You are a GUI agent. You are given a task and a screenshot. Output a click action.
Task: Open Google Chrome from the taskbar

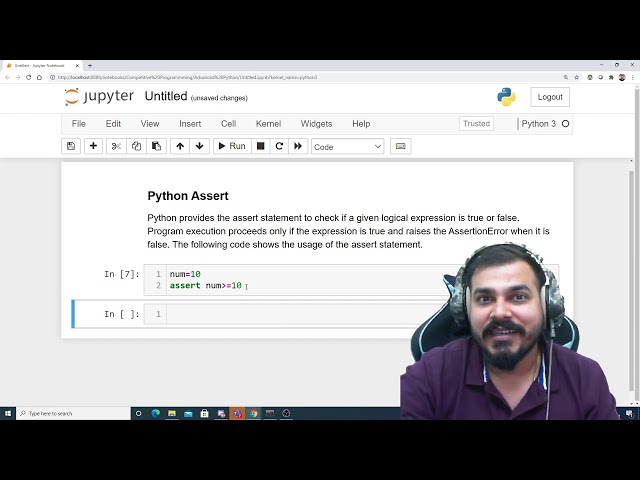[x=254, y=413]
